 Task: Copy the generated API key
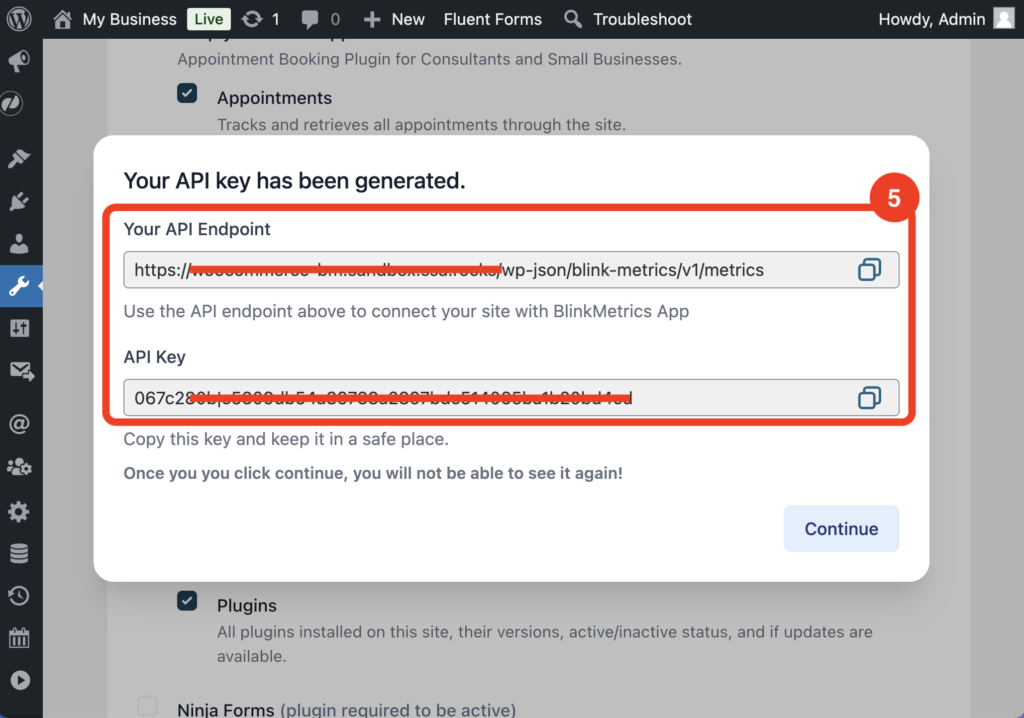click(x=869, y=398)
